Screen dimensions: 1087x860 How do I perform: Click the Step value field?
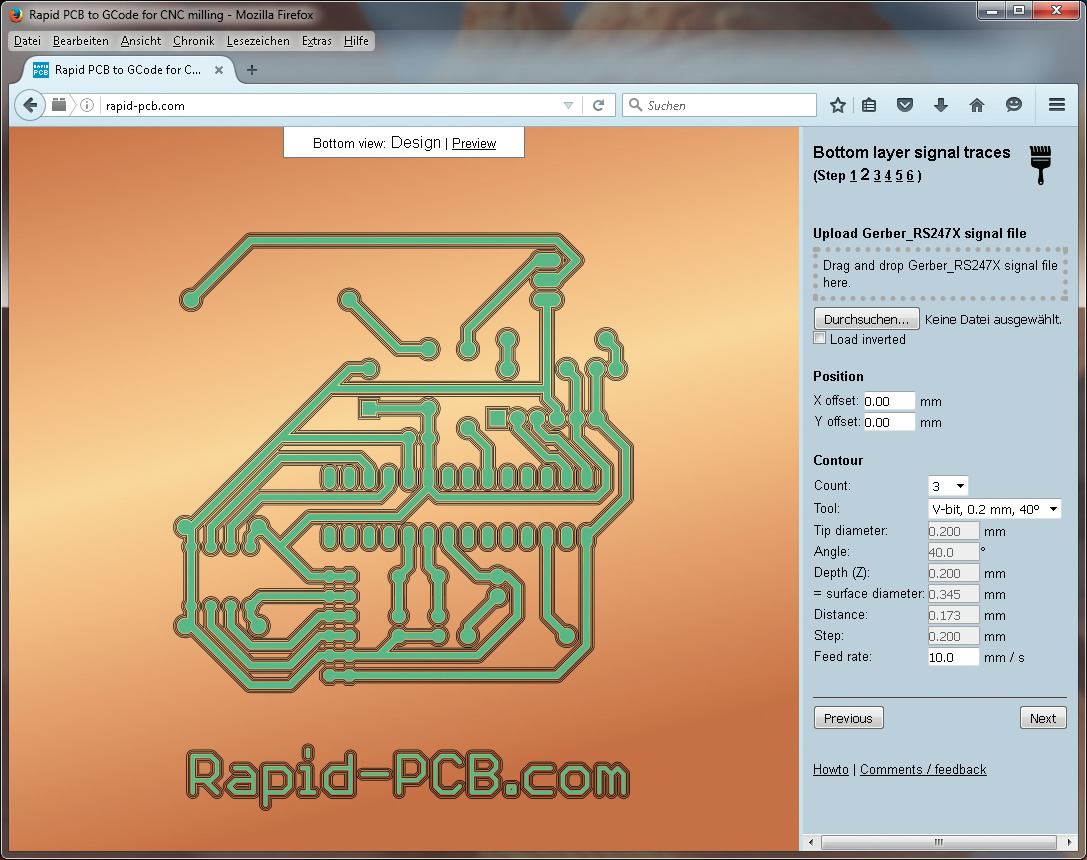click(953, 636)
